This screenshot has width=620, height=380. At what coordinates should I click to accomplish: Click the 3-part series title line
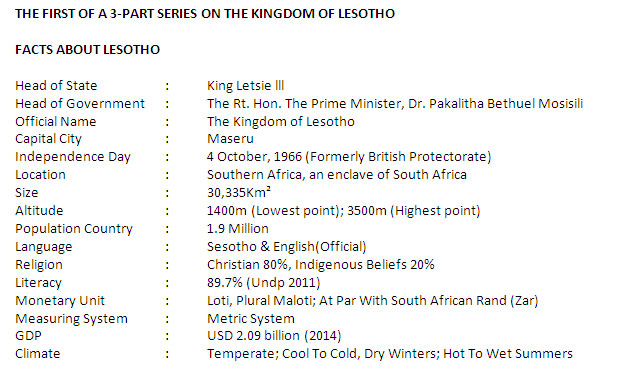click(205, 14)
